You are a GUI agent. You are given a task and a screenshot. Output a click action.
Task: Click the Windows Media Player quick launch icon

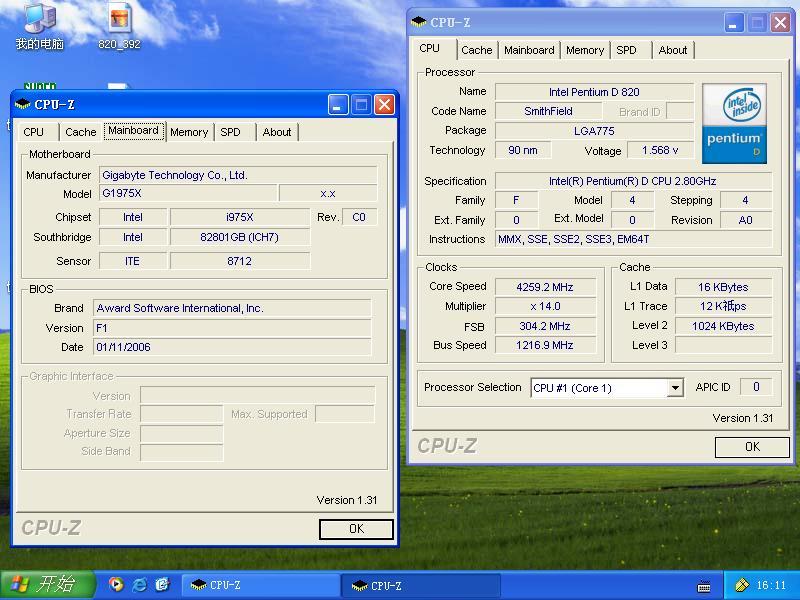point(116,585)
